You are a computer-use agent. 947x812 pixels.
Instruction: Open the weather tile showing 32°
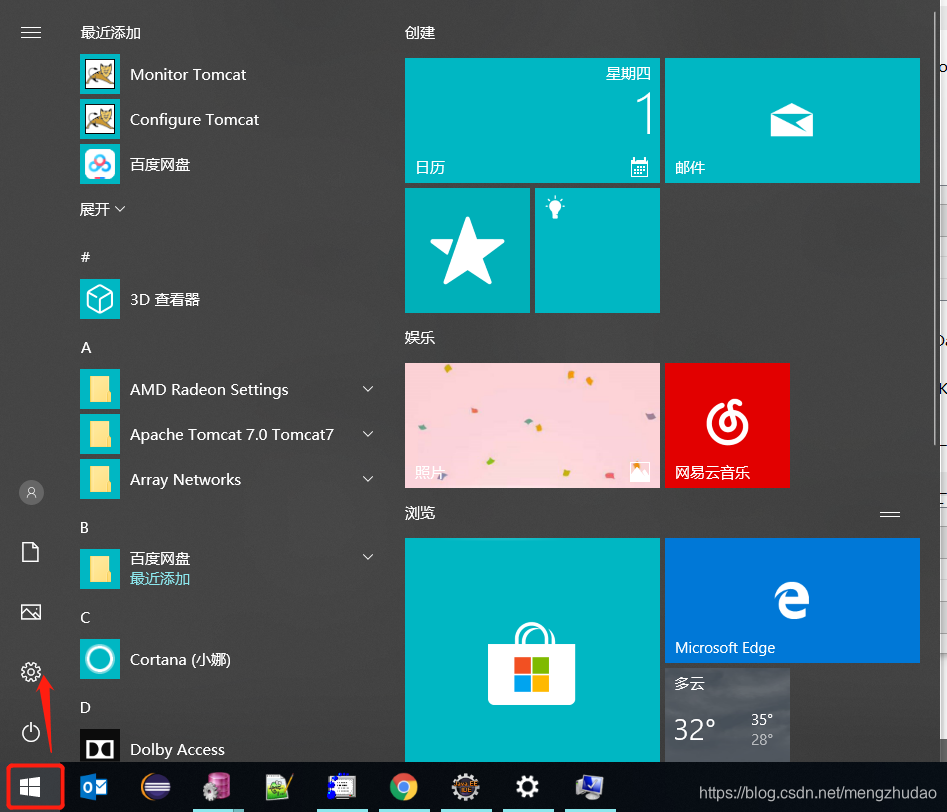[x=727, y=715]
